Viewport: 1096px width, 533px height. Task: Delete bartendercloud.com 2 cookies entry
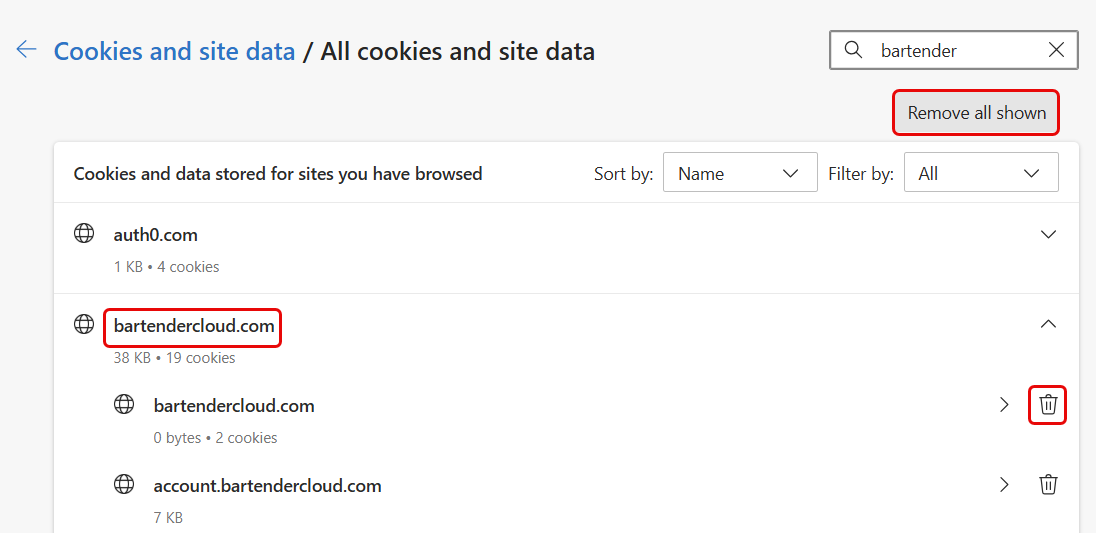[x=1048, y=404]
